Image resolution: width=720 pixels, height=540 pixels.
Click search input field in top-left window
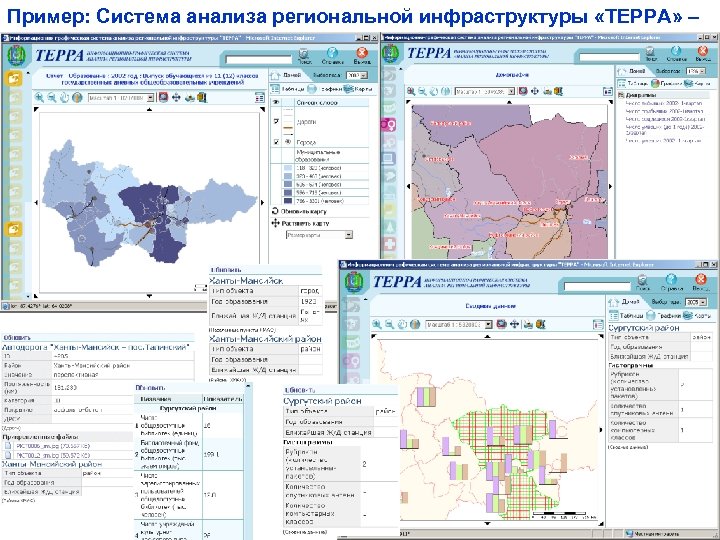click(259, 60)
